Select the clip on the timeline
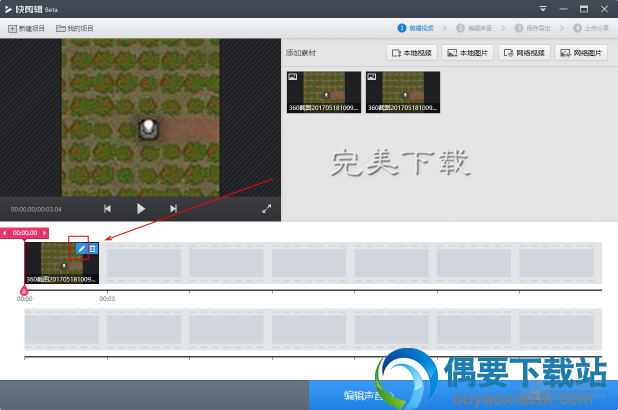This screenshot has height=410, width=618. [x=62, y=263]
